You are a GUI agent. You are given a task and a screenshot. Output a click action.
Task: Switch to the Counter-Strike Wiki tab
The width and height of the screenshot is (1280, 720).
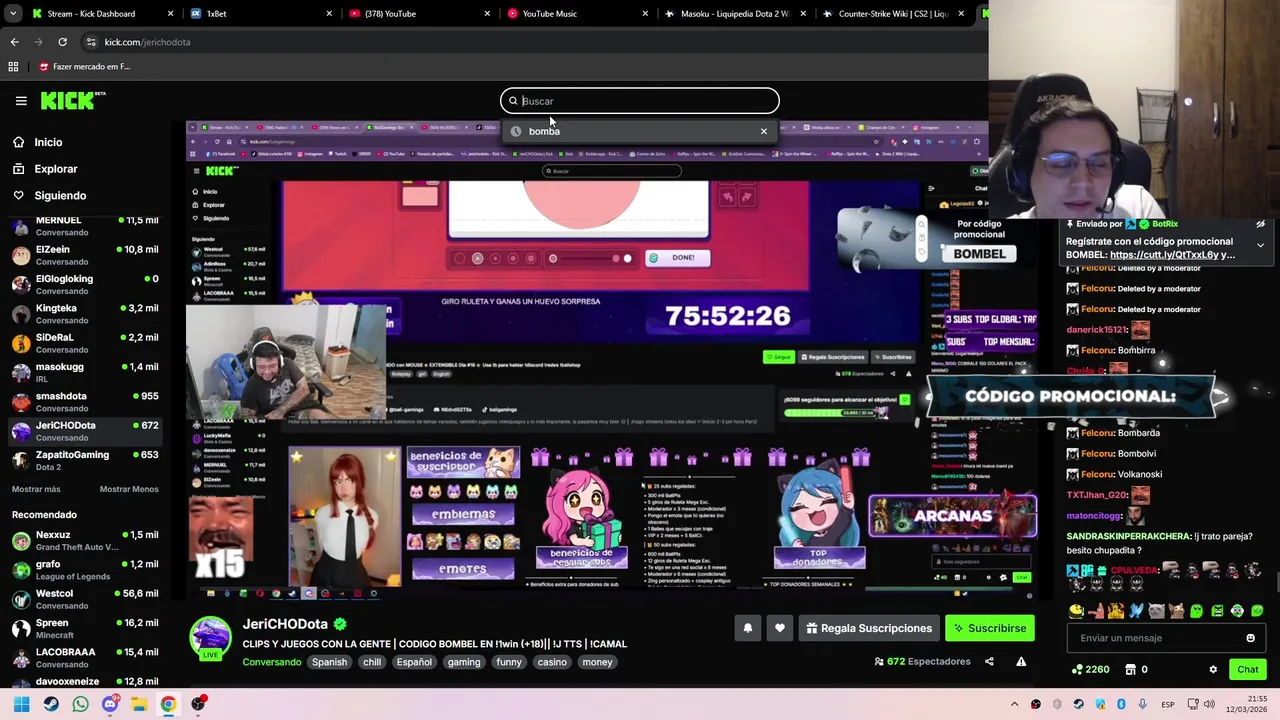[894, 14]
